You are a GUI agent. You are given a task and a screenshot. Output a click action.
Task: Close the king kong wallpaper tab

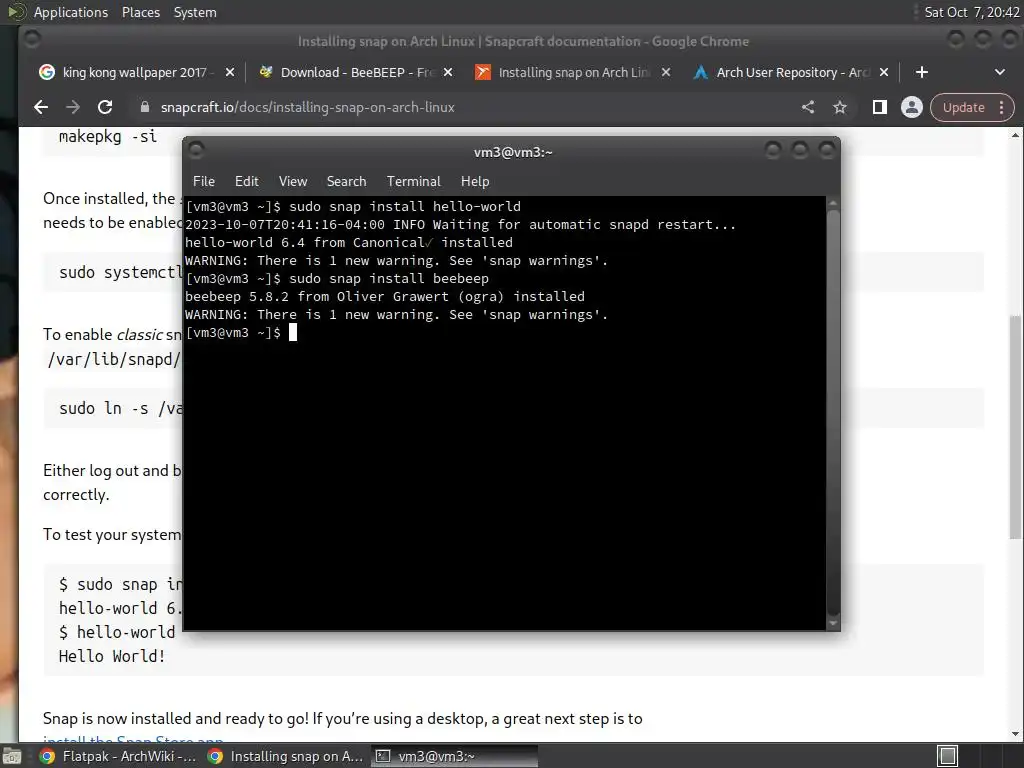[x=230, y=72]
